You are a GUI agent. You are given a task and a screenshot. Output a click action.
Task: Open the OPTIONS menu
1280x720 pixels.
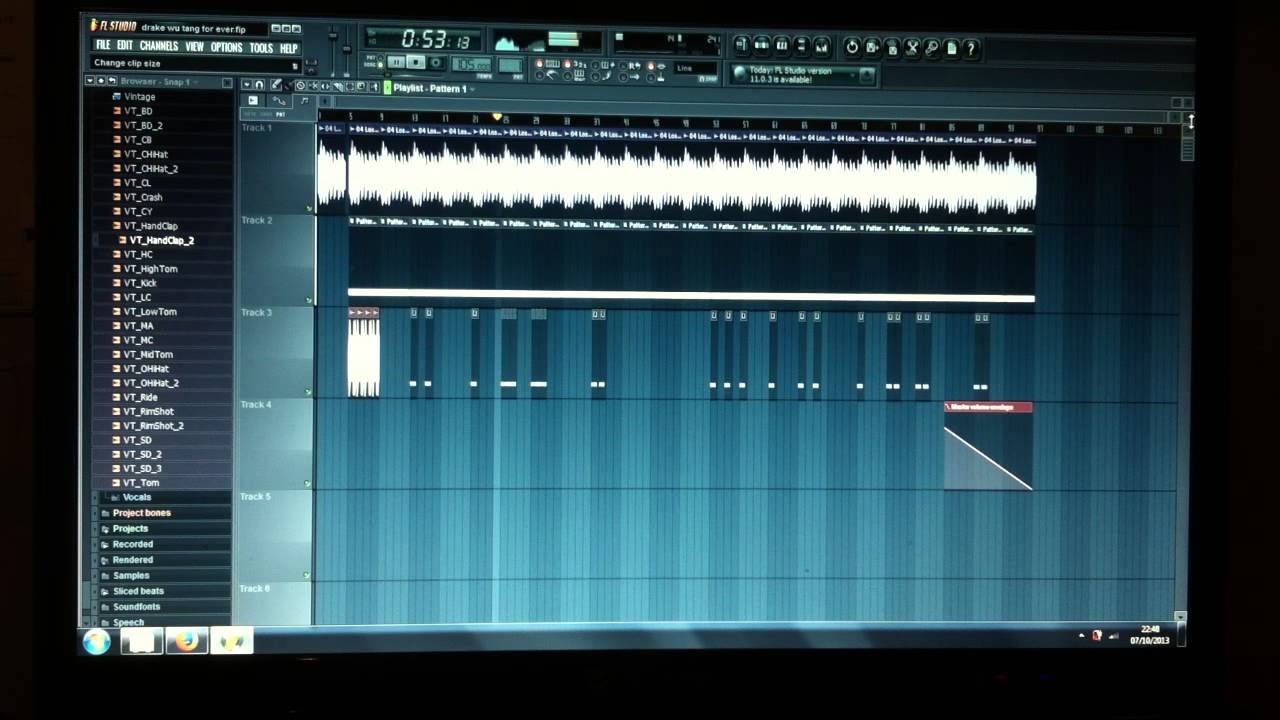(x=227, y=47)
